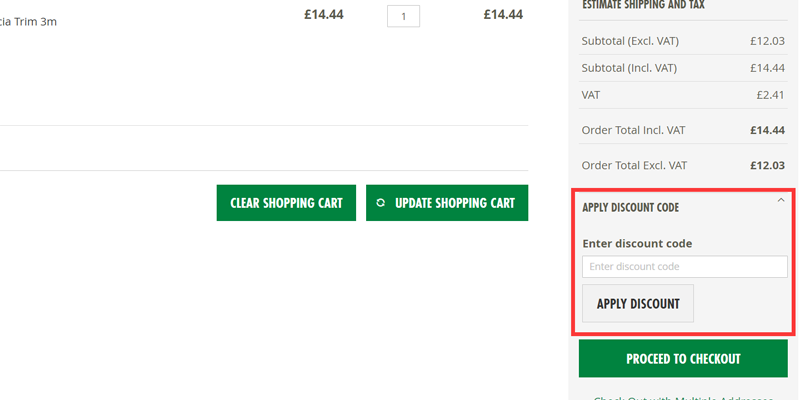Open the Trim 3m product name link
Viewport: 800px width, 400px height.
(x=29, y=22)
